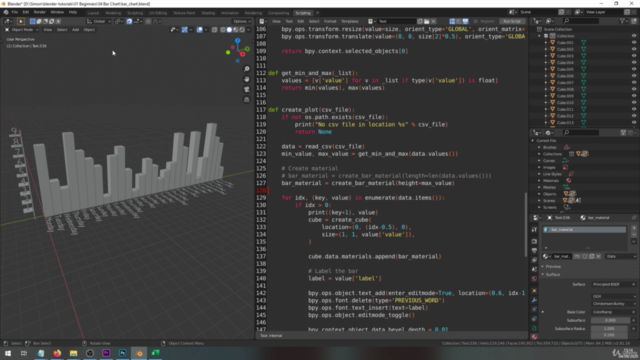Expand Meshes in Current File list
The height and width of the screenshot is (360, 640).
(x=539, y=187)
